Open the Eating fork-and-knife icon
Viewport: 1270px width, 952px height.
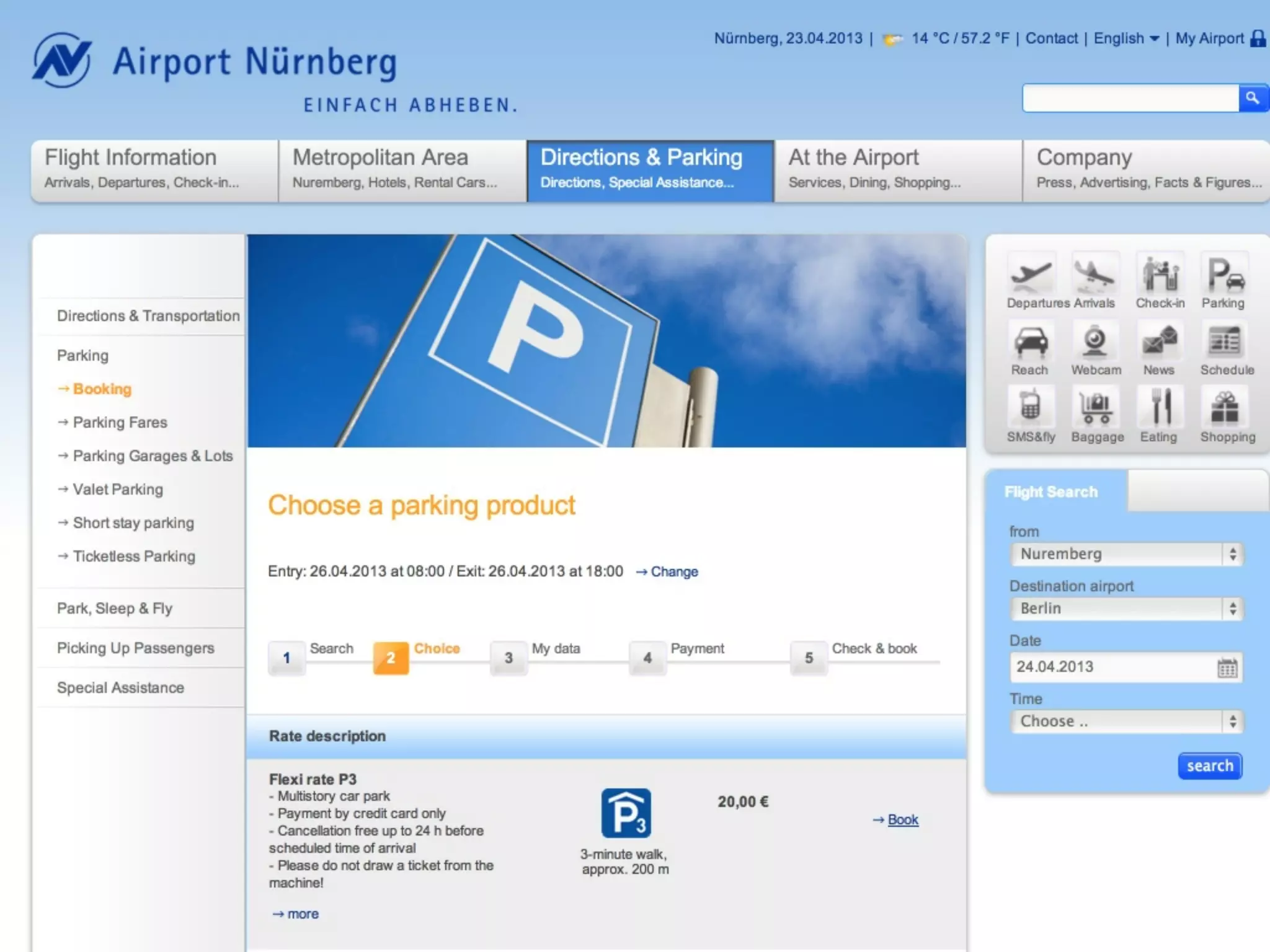pyautogui.click(x=1160, y=407)
